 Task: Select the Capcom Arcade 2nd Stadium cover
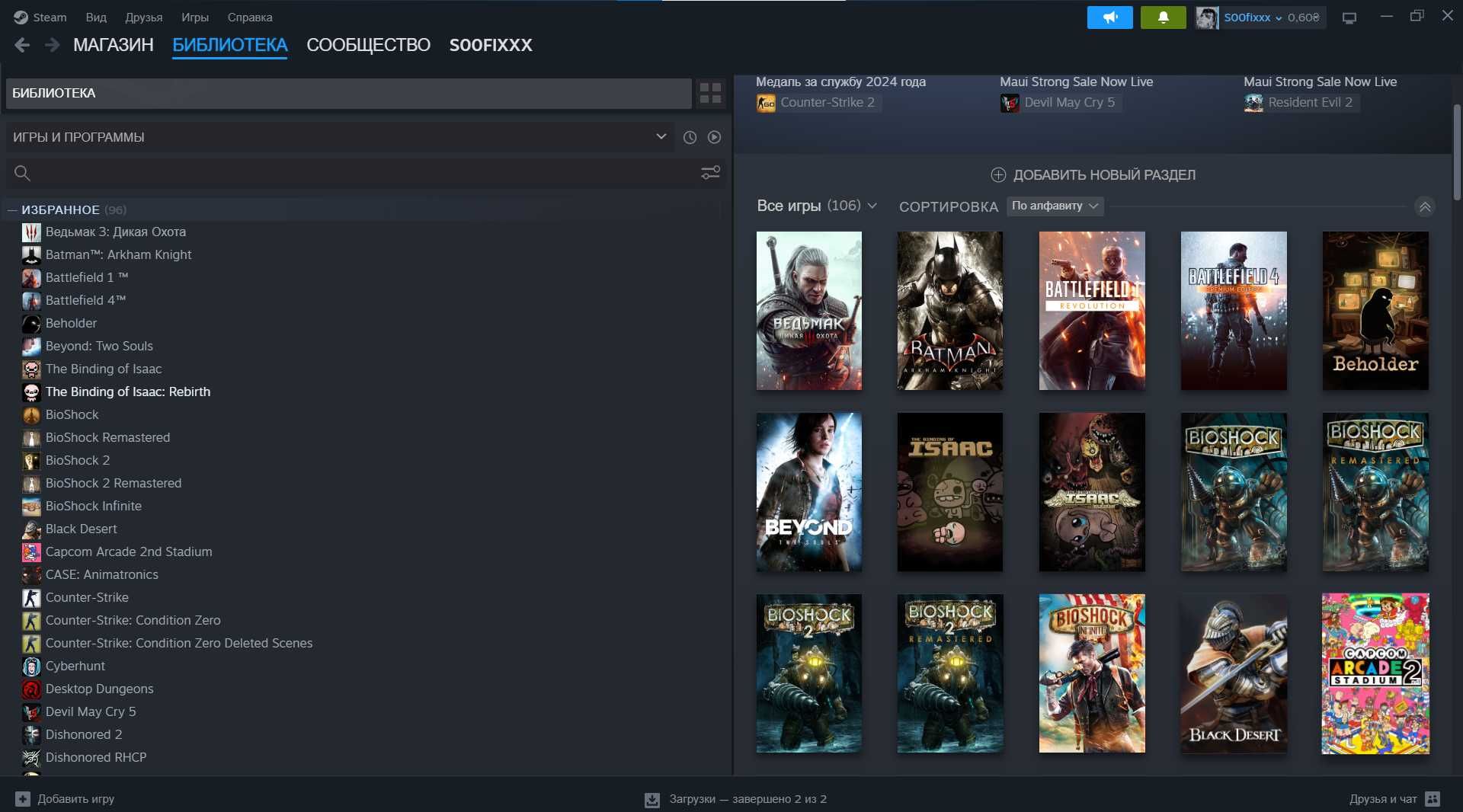coord(1375,673)
